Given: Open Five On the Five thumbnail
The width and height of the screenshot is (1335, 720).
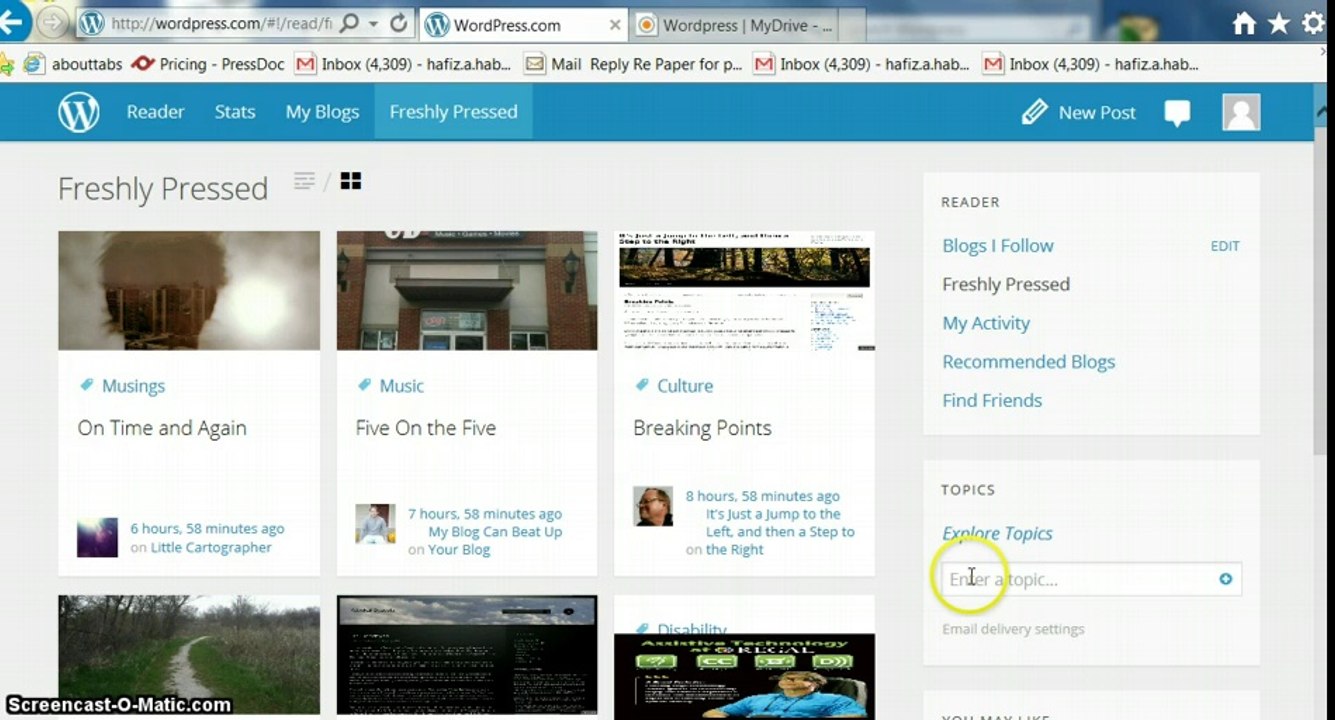Looking at the screenshot, I should point(467,291).
